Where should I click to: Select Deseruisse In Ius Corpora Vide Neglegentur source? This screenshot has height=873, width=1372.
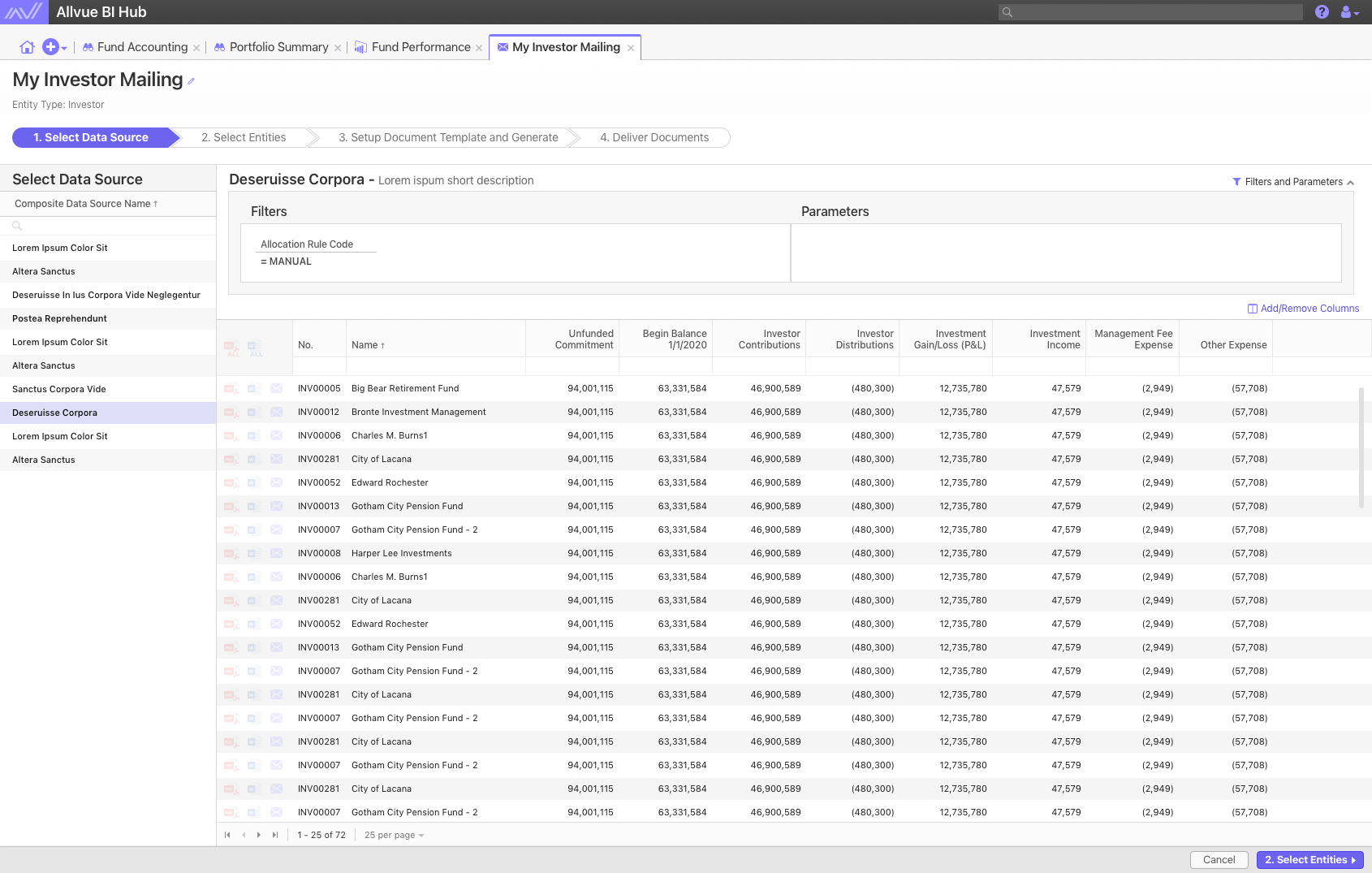tap(108, 295)
